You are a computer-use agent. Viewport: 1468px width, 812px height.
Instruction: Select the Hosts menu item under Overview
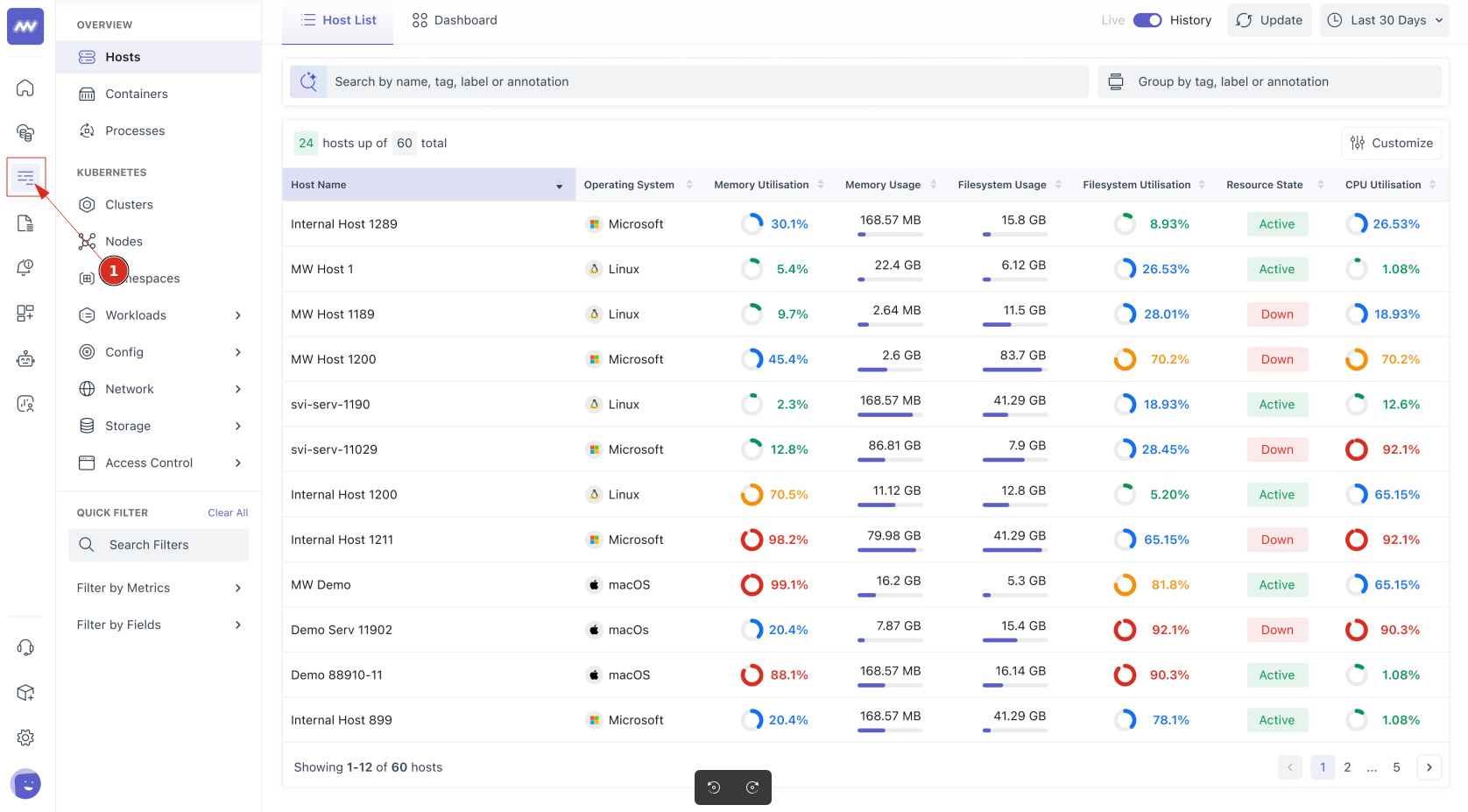[123, 56]
